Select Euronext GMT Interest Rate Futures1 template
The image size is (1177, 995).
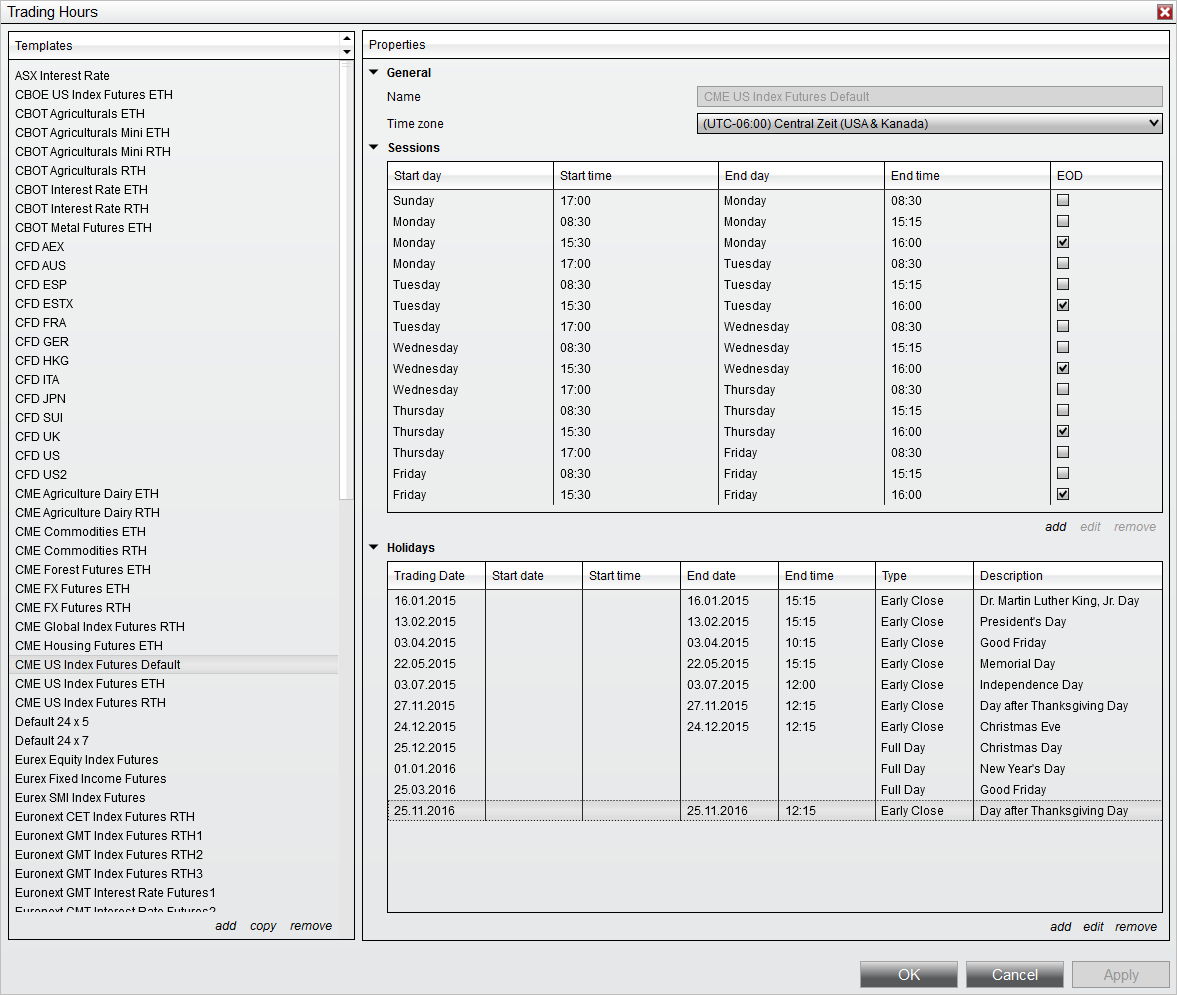(173, 892)
